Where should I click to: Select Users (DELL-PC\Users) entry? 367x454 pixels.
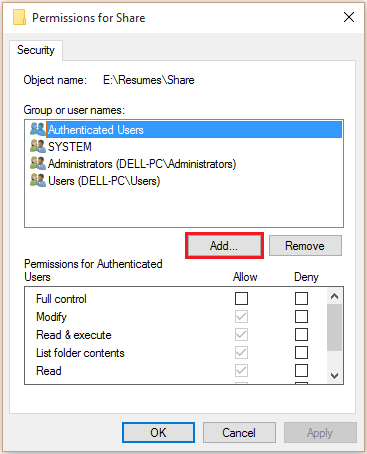tap(104, 181)
